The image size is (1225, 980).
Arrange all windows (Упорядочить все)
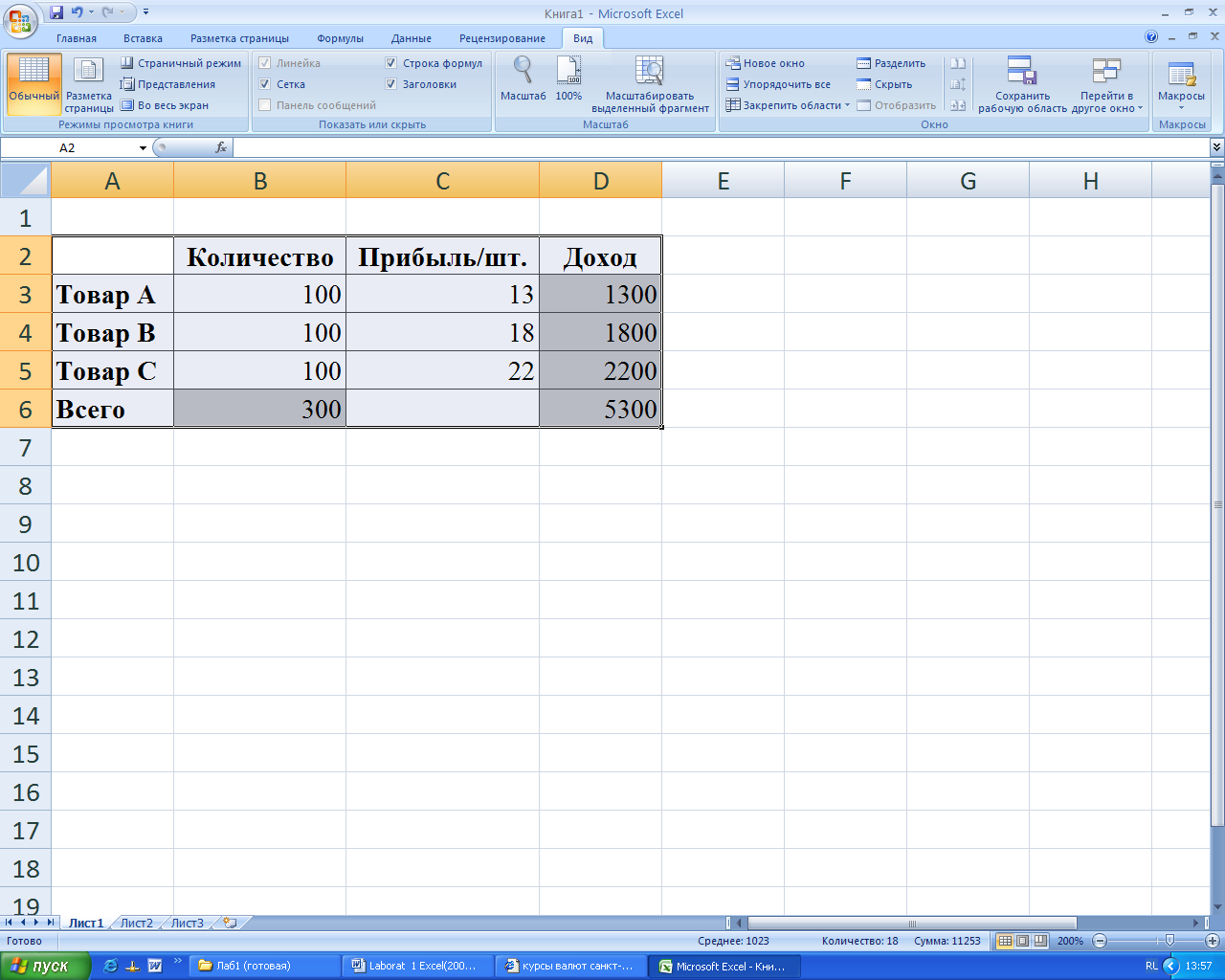click(x=778, y=84)
